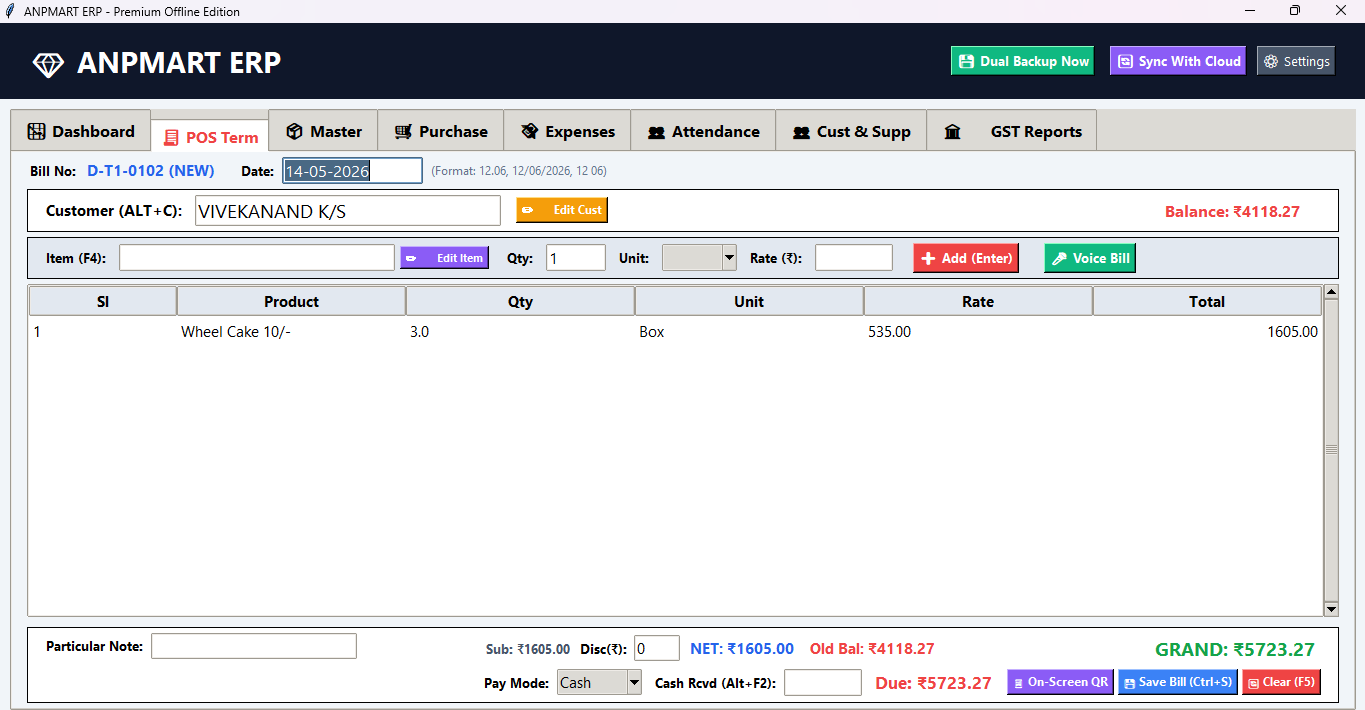Click the feather app icon in title bar

tap(11, 11)
